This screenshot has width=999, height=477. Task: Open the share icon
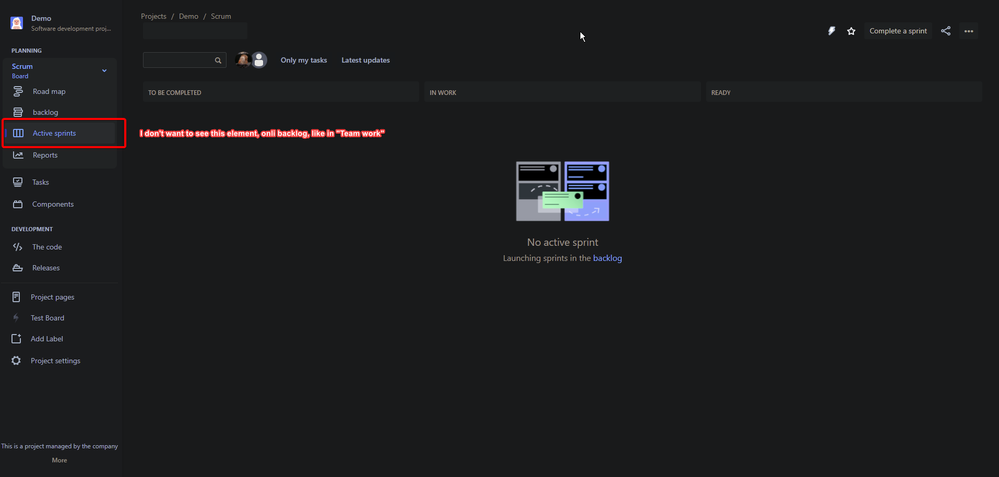click(946, 31)
